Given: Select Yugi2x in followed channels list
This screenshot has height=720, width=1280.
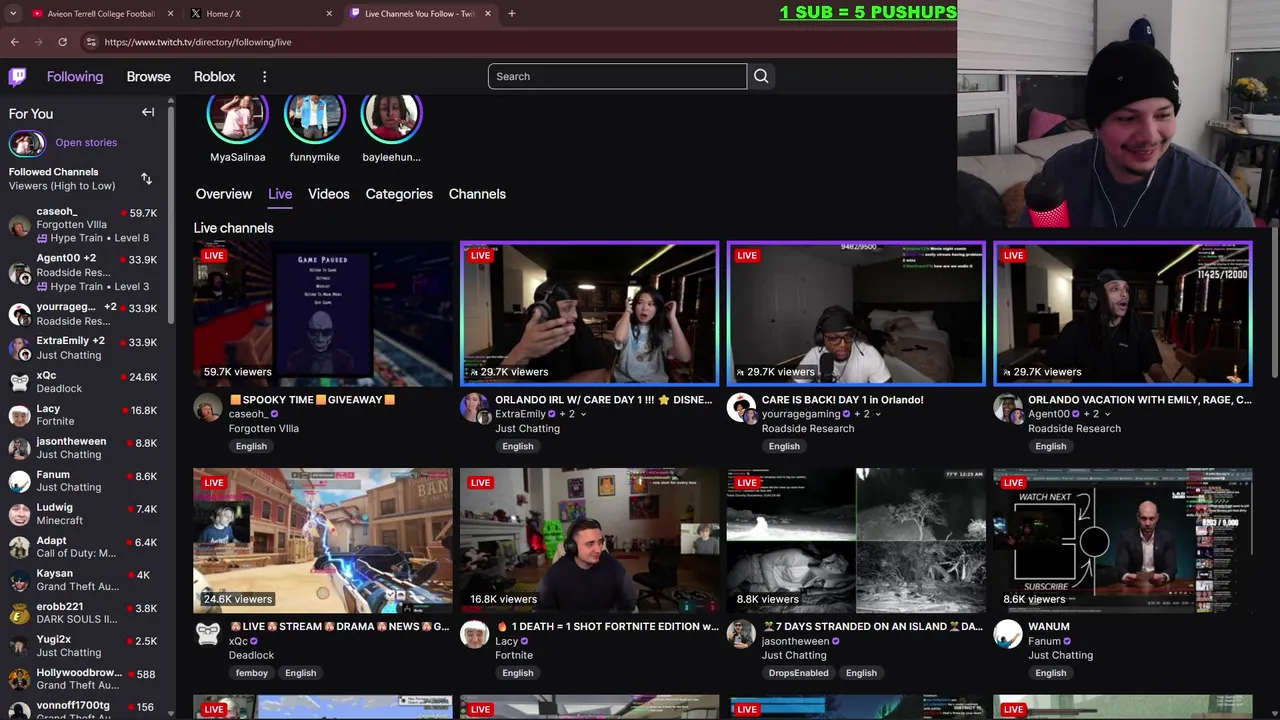Looking at the screenshot, I should pyautogui.click(x=85, y=645).
